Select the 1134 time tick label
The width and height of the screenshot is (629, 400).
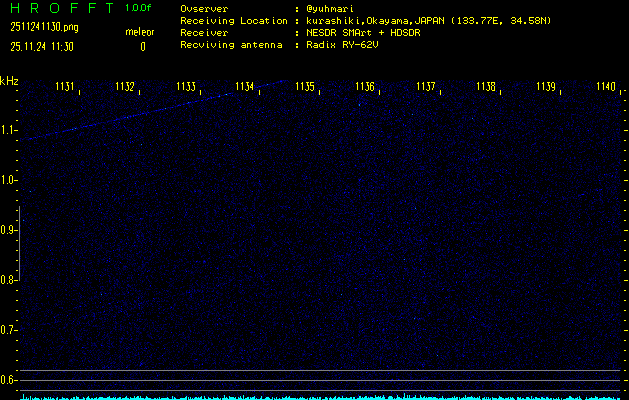[x=245, y=87]
